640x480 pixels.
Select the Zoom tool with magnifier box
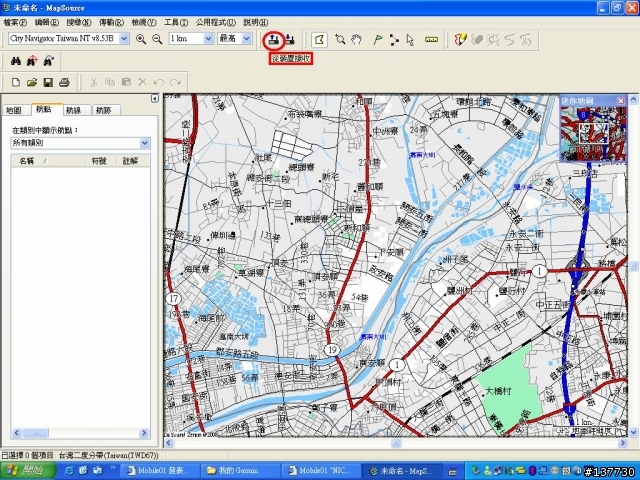tap(340, 40)
